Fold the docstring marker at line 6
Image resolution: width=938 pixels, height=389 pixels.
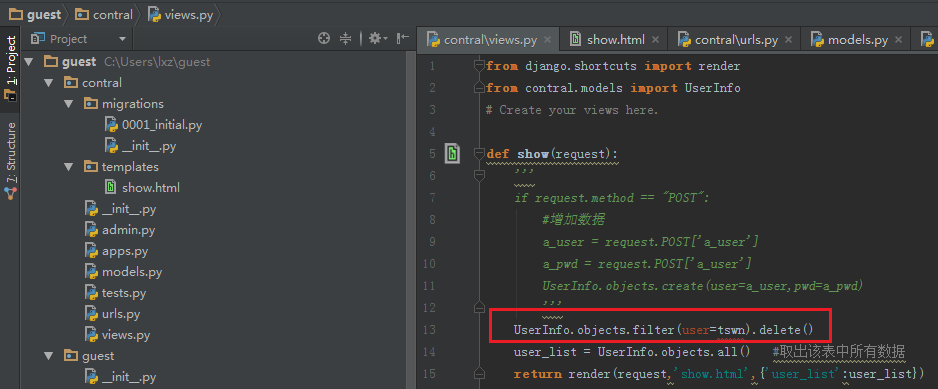coord(479,175)
